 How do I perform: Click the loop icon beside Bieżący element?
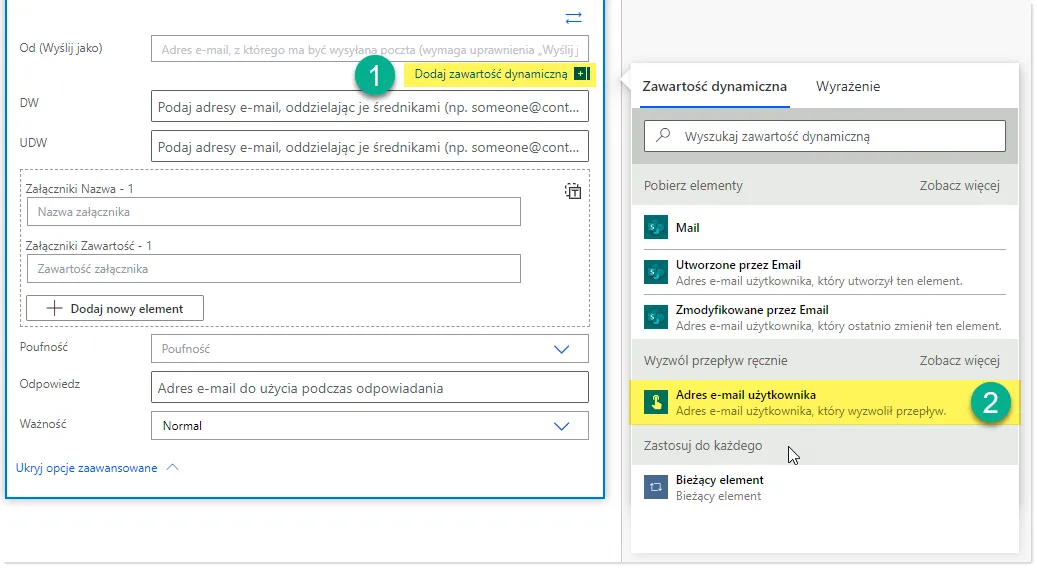click(656, 487)
